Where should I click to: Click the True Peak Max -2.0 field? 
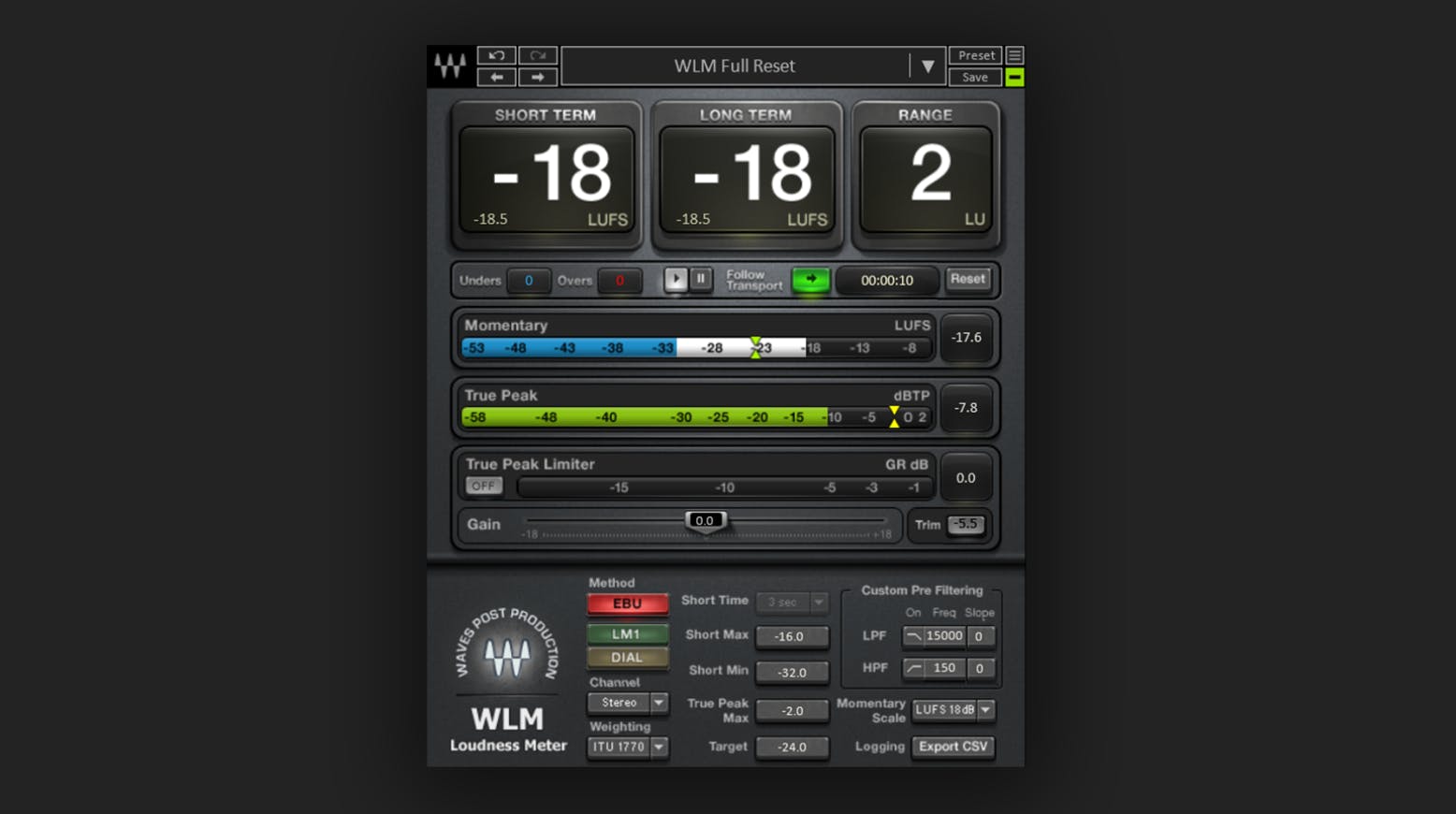pyautogui.click(x=792, y=711)
